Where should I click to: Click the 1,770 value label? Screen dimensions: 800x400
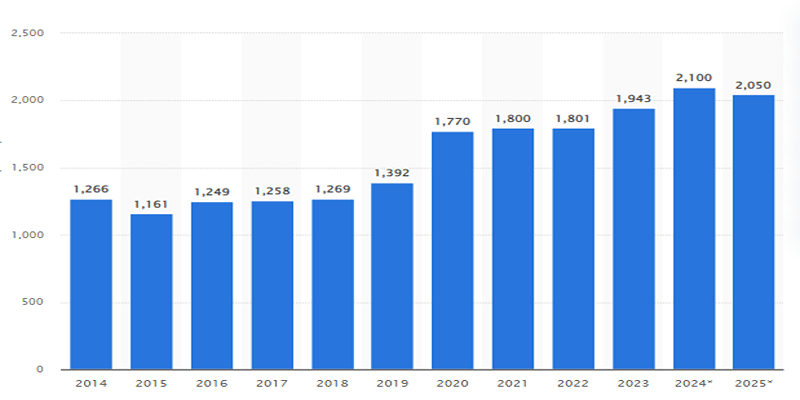pos(452,122)
